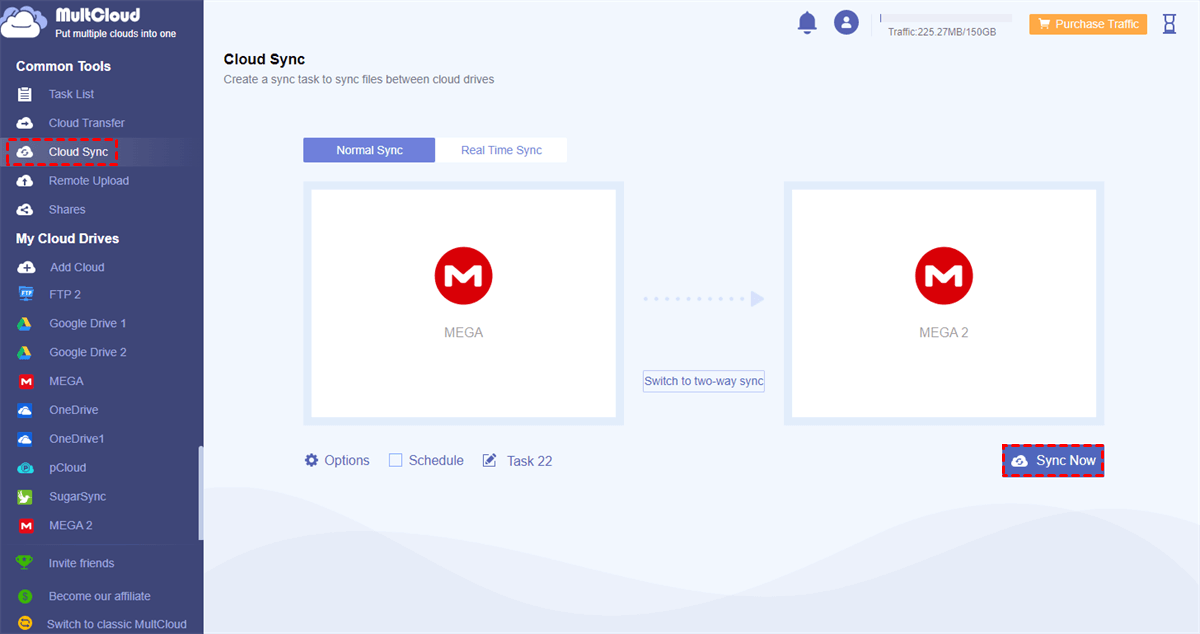
Task: Click the FTP 2 drive icon
Action: click(x=25, y=294)
